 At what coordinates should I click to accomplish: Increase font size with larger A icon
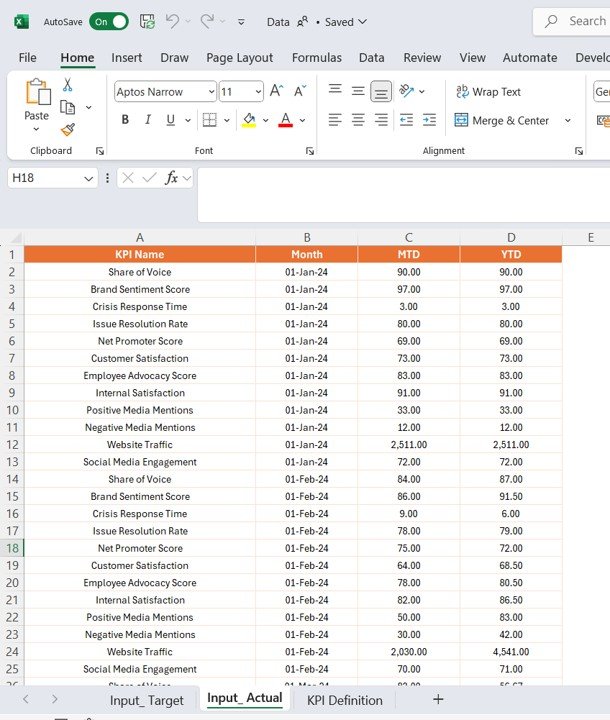click(277, 91)
